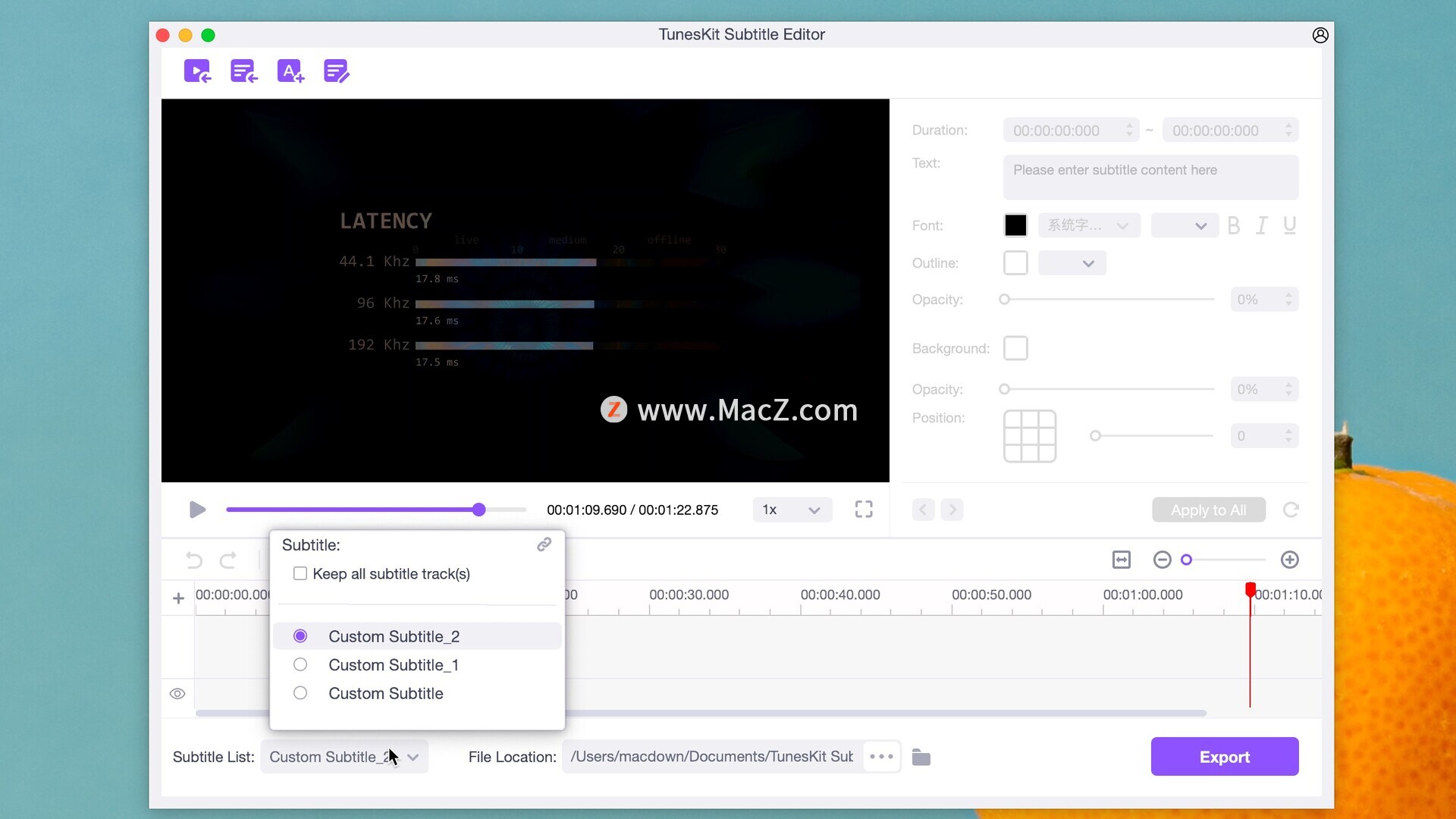Click the timeline zoom slider handle

click(1187, 560)
